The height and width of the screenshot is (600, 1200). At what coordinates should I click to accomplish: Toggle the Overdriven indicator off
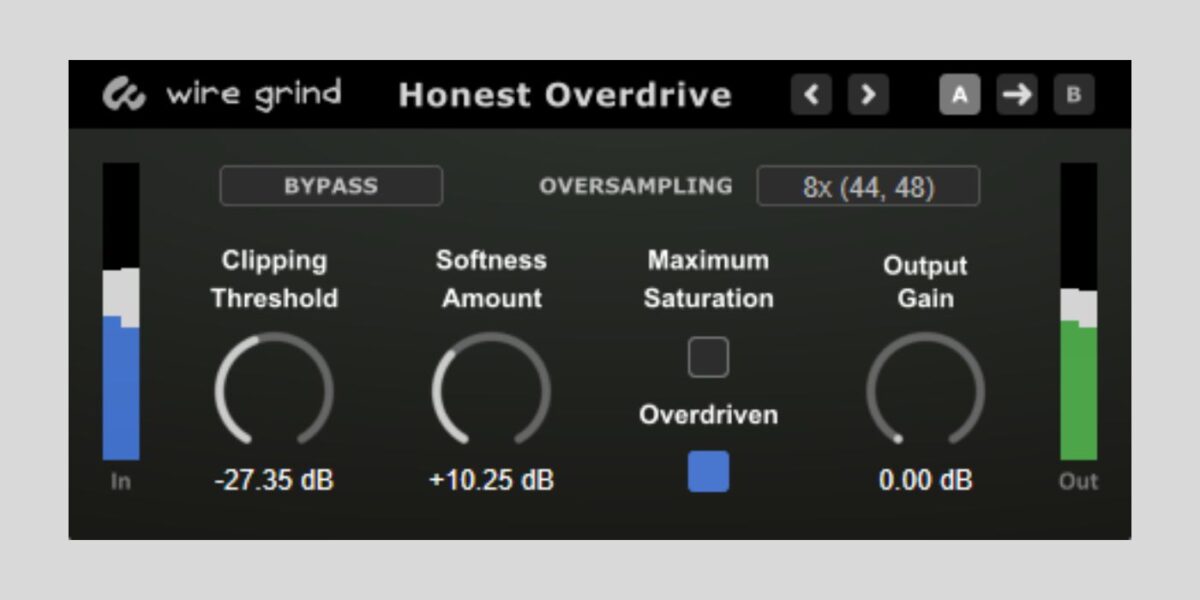coord(708,472)
